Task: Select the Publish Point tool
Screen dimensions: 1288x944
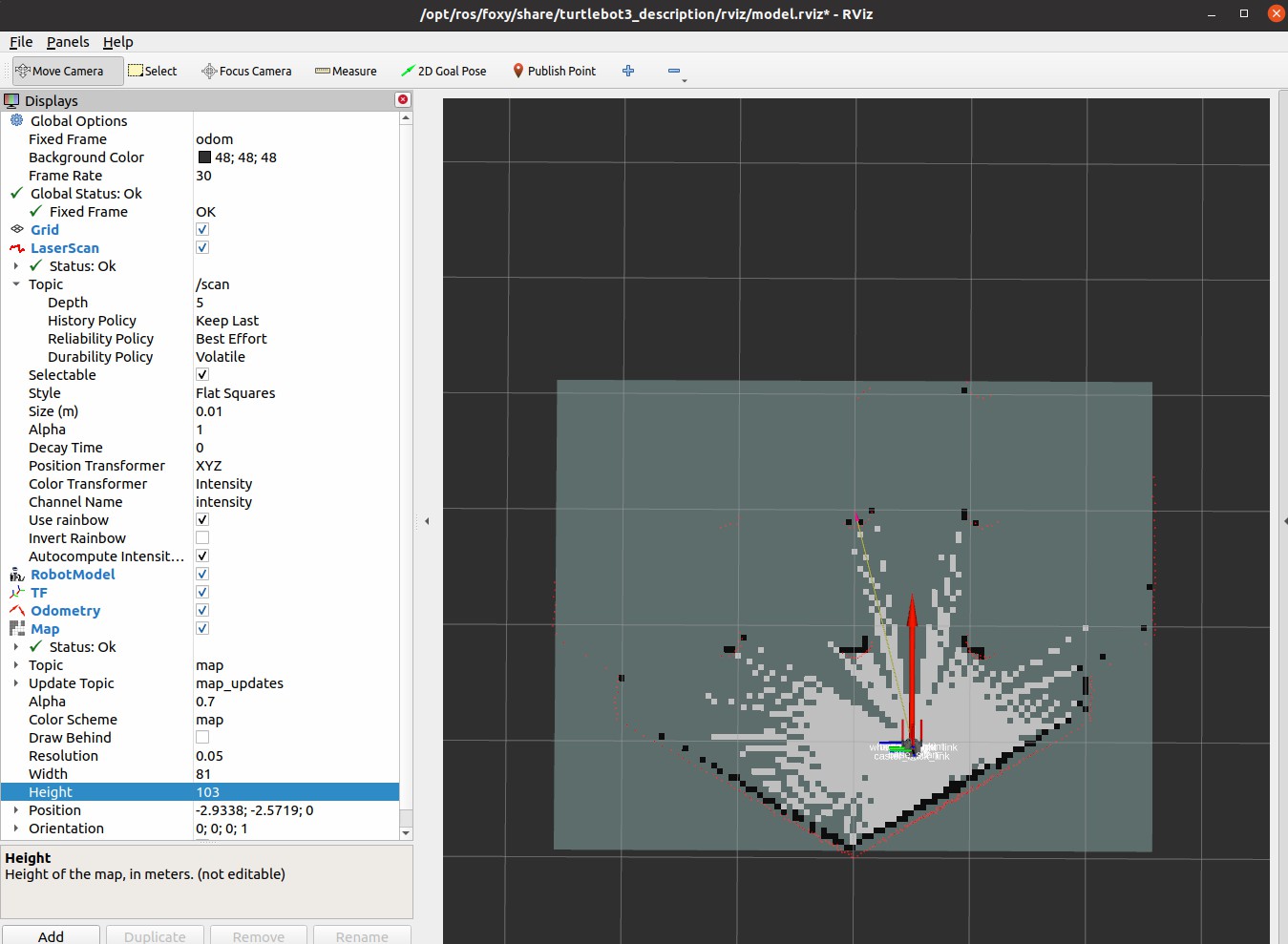Action: pos(554,71)
